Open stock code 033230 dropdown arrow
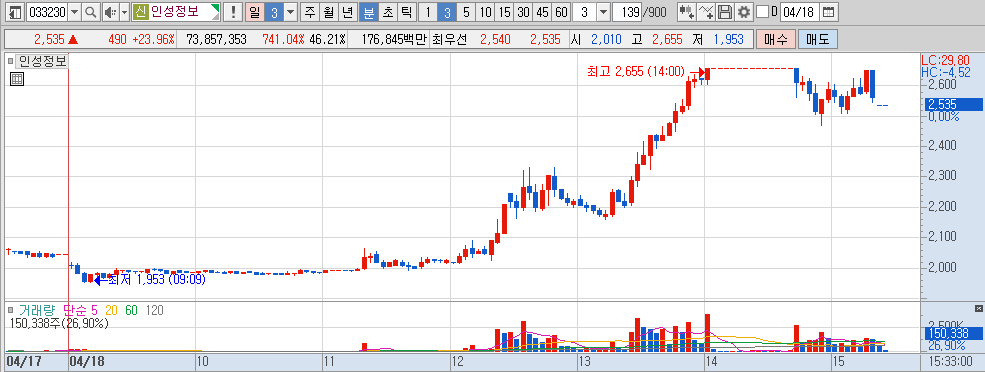The image size is (985, 372). (74, 11)
